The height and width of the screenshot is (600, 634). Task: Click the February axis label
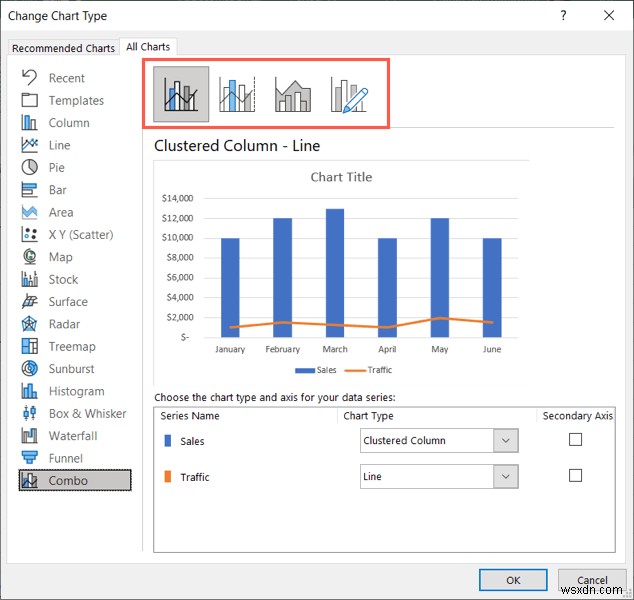point(283,349)
